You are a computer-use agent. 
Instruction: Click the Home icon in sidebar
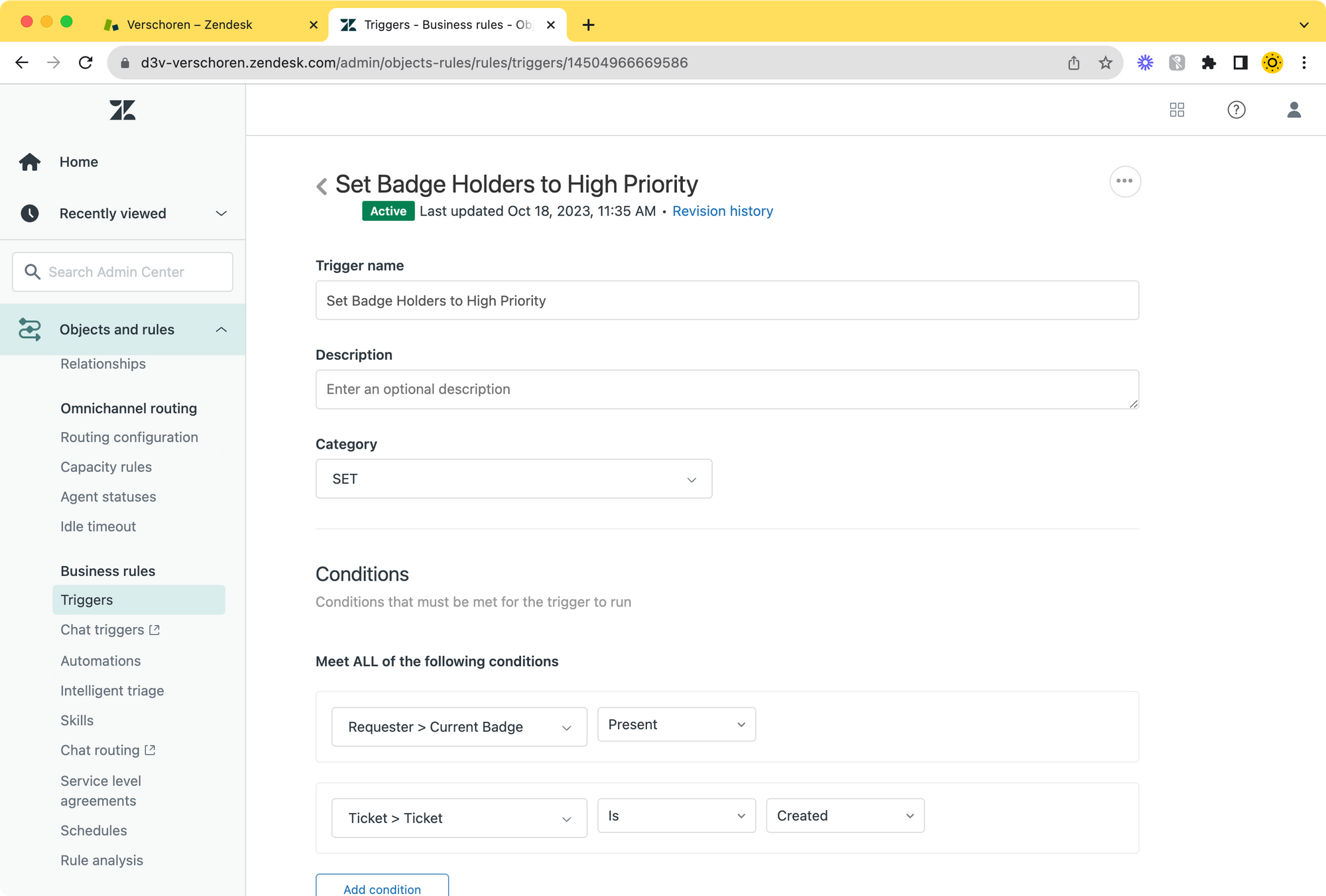point(30,162)
